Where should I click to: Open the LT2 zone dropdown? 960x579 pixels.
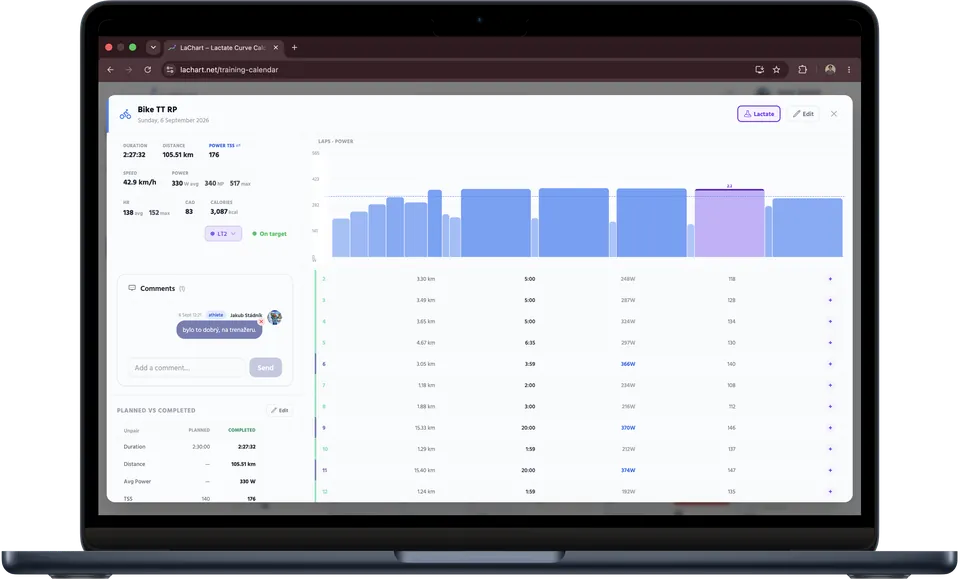tap(223, 234)
